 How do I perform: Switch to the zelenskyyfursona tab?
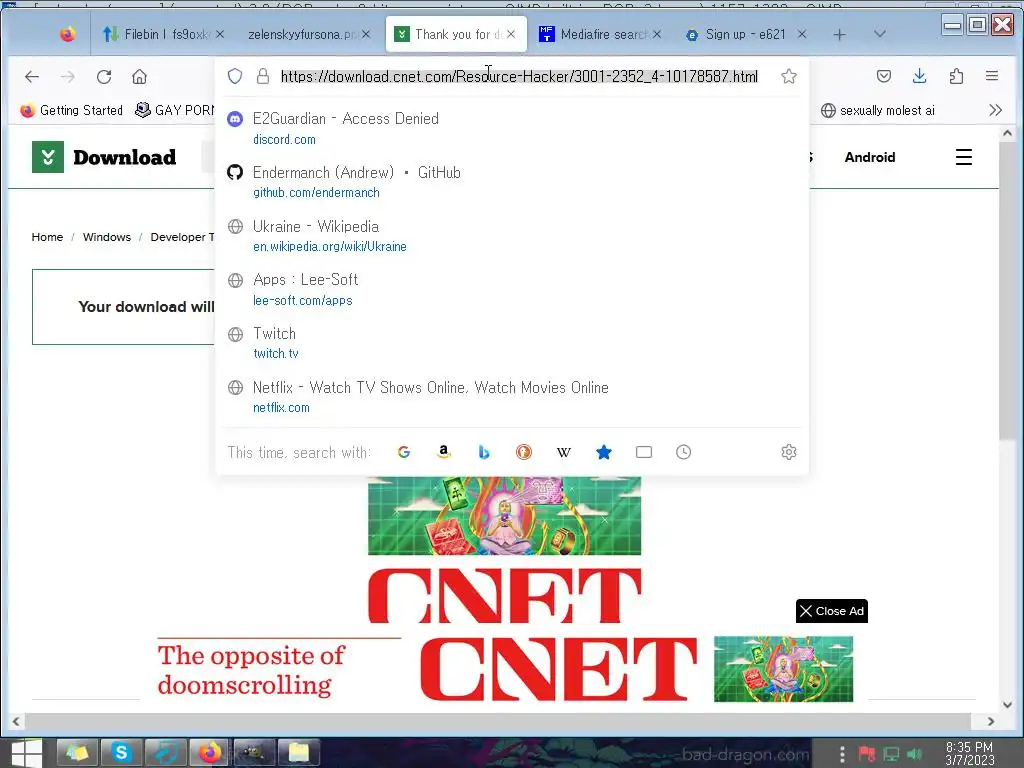coord(309,34)
